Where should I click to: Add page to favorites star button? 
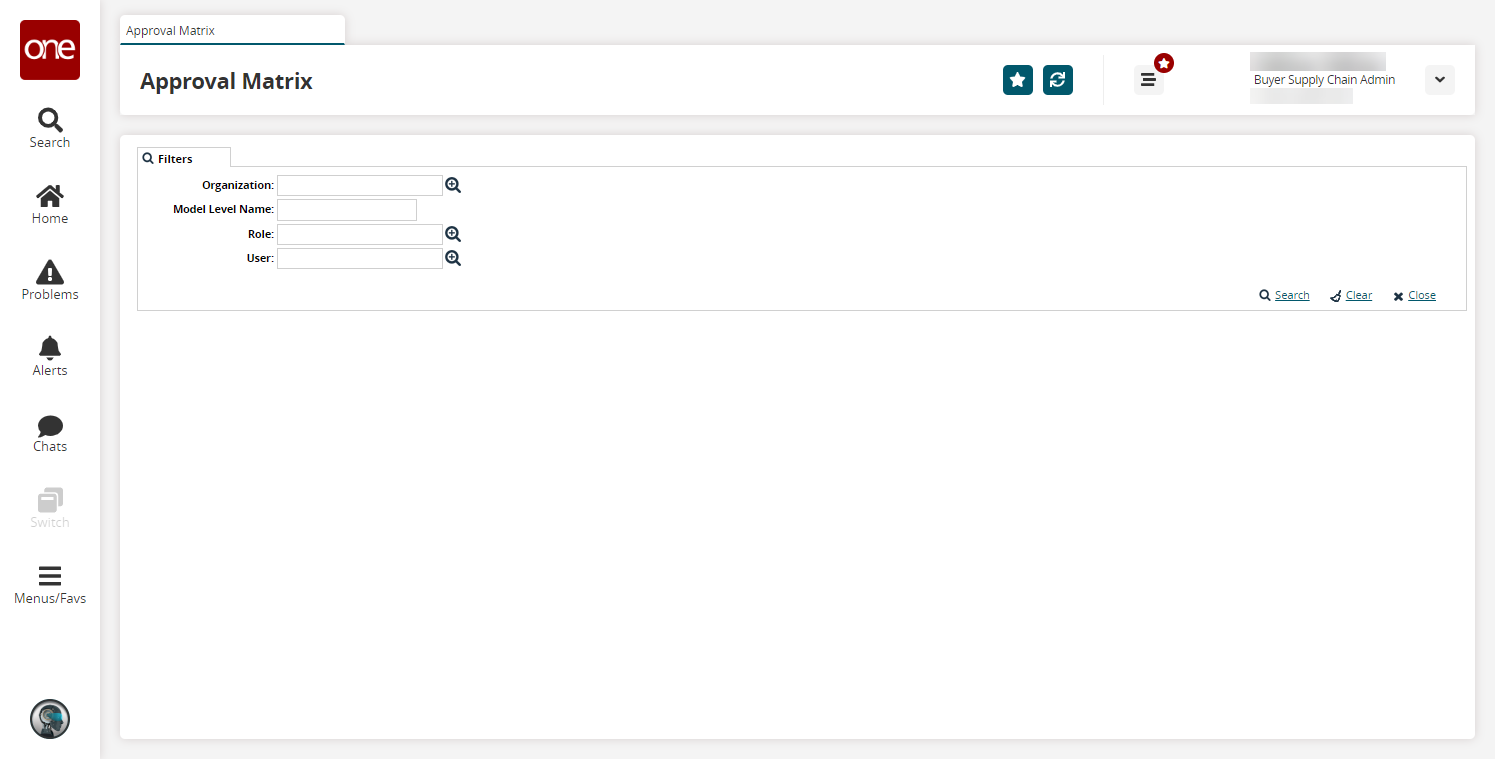point(1017,80)
